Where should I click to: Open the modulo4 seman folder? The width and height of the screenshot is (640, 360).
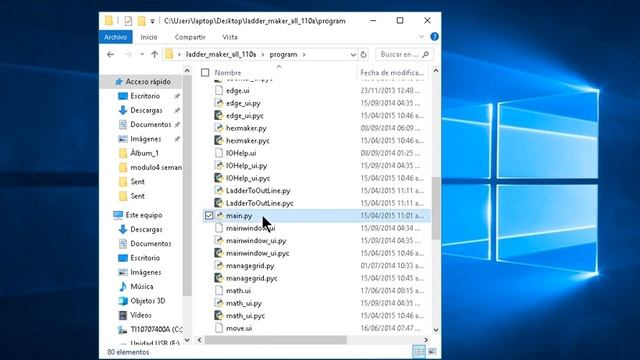pos(156,167)
